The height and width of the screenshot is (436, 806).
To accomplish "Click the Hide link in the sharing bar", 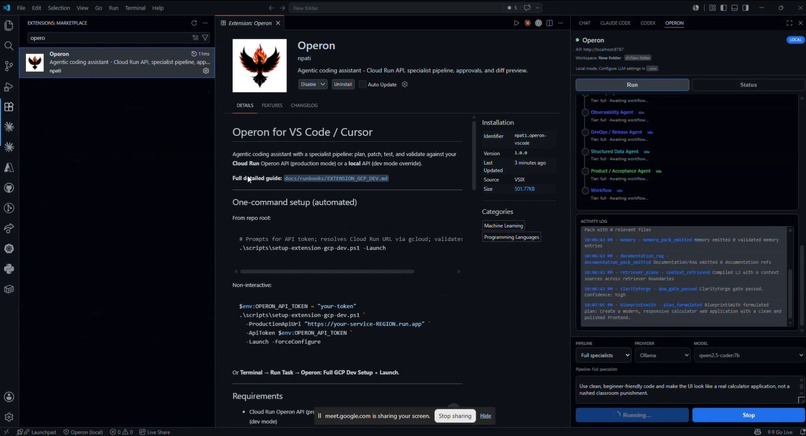I will point(485,416).
